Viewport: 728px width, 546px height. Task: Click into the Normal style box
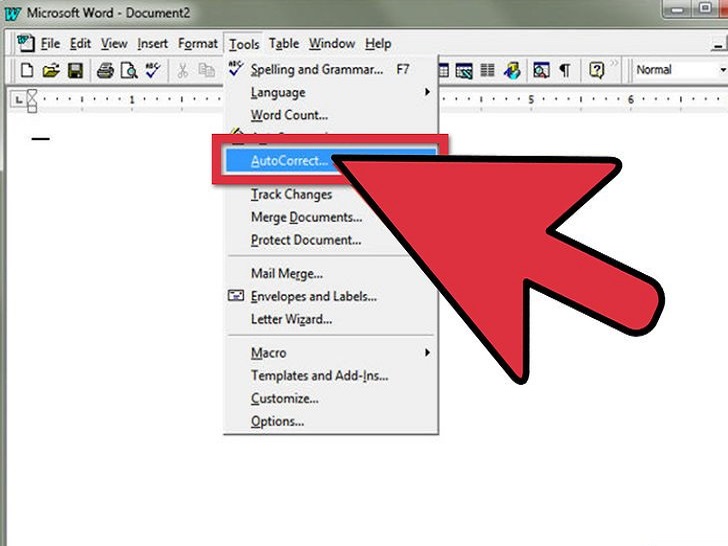coord(675,70)
